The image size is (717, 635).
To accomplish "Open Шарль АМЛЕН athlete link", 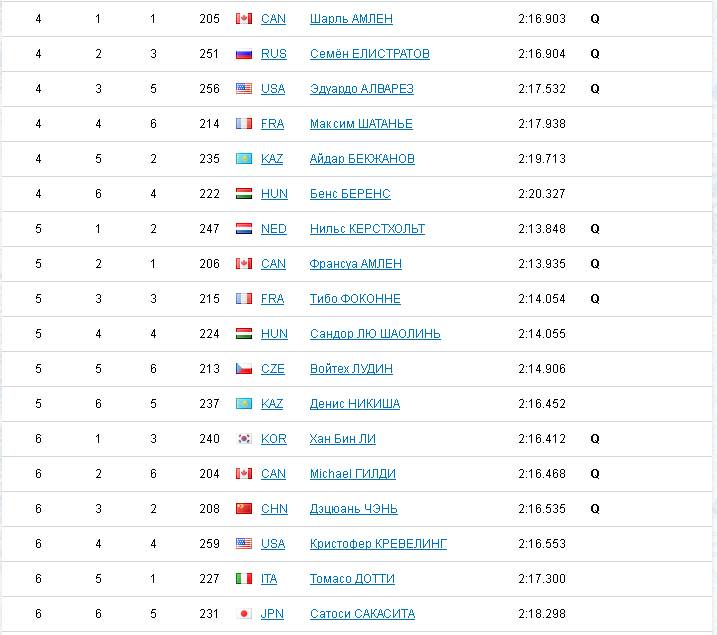I will coord(351,19).
